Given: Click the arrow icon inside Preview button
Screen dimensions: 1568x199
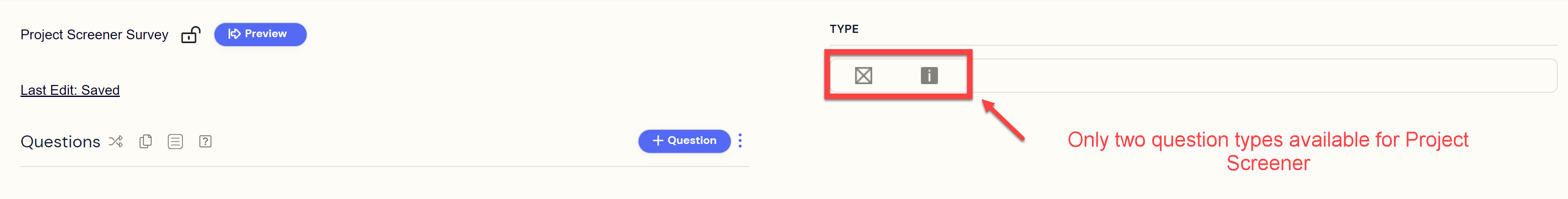Looking at the screenshot, I should (x=234, y=34).
